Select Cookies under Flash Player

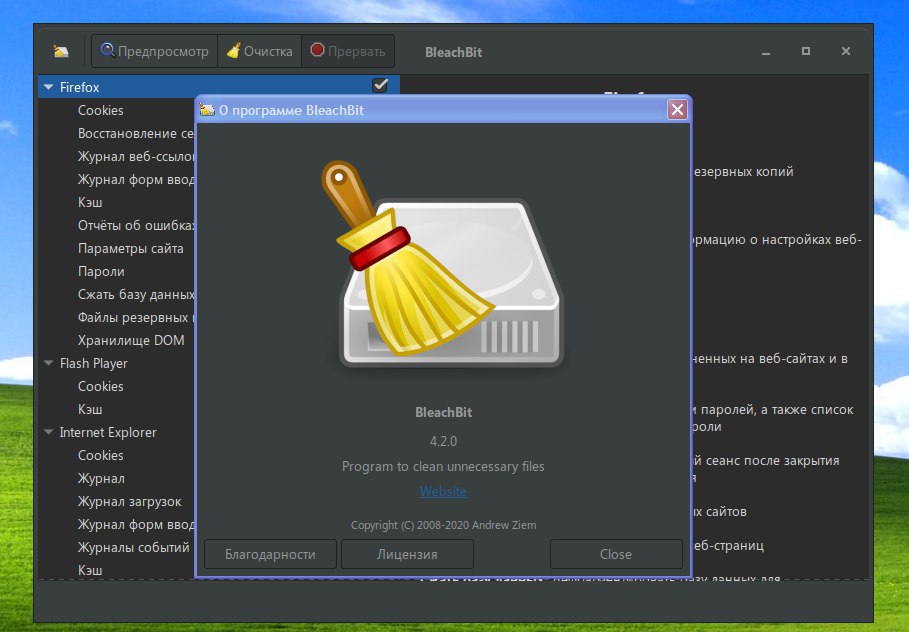point(101,386)
